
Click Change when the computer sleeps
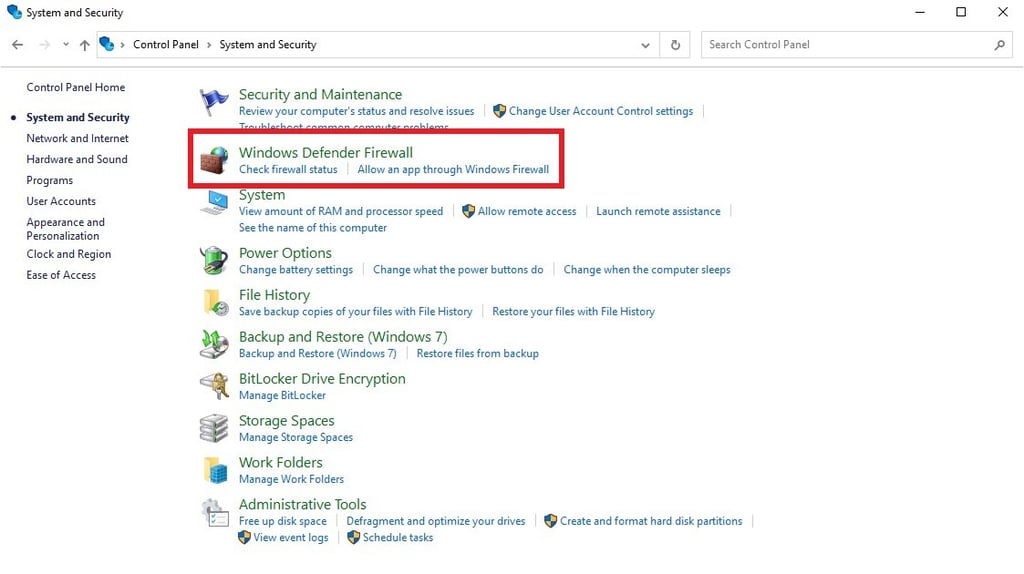pos(647,270)
